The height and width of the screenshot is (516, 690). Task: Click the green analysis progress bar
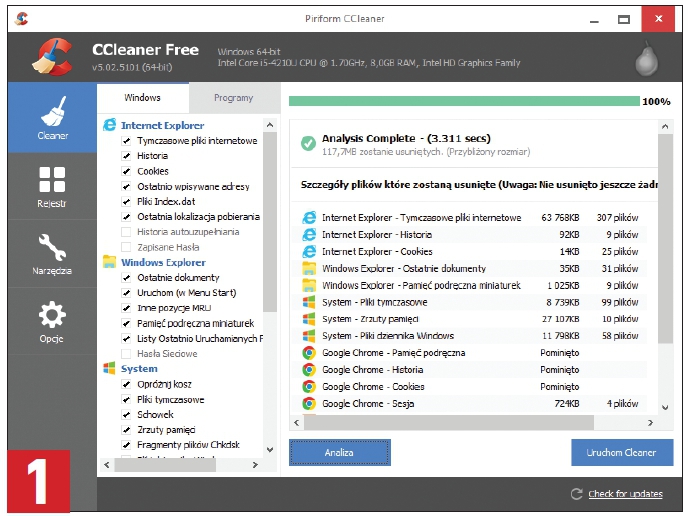(464, 101)
